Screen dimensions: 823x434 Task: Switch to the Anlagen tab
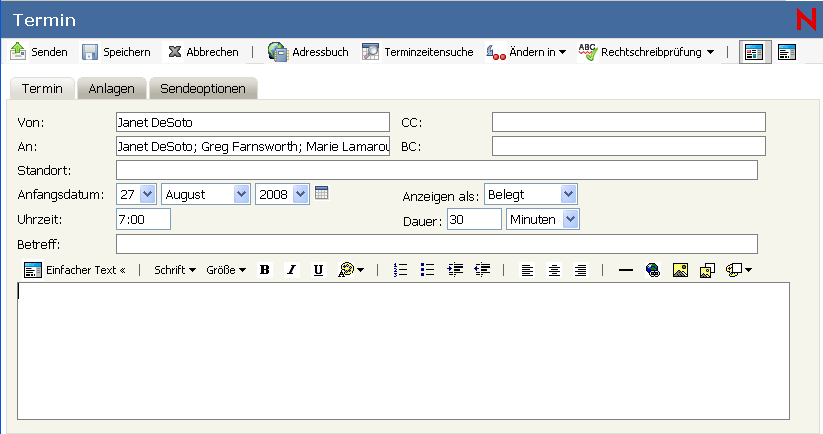coord(111,89)
